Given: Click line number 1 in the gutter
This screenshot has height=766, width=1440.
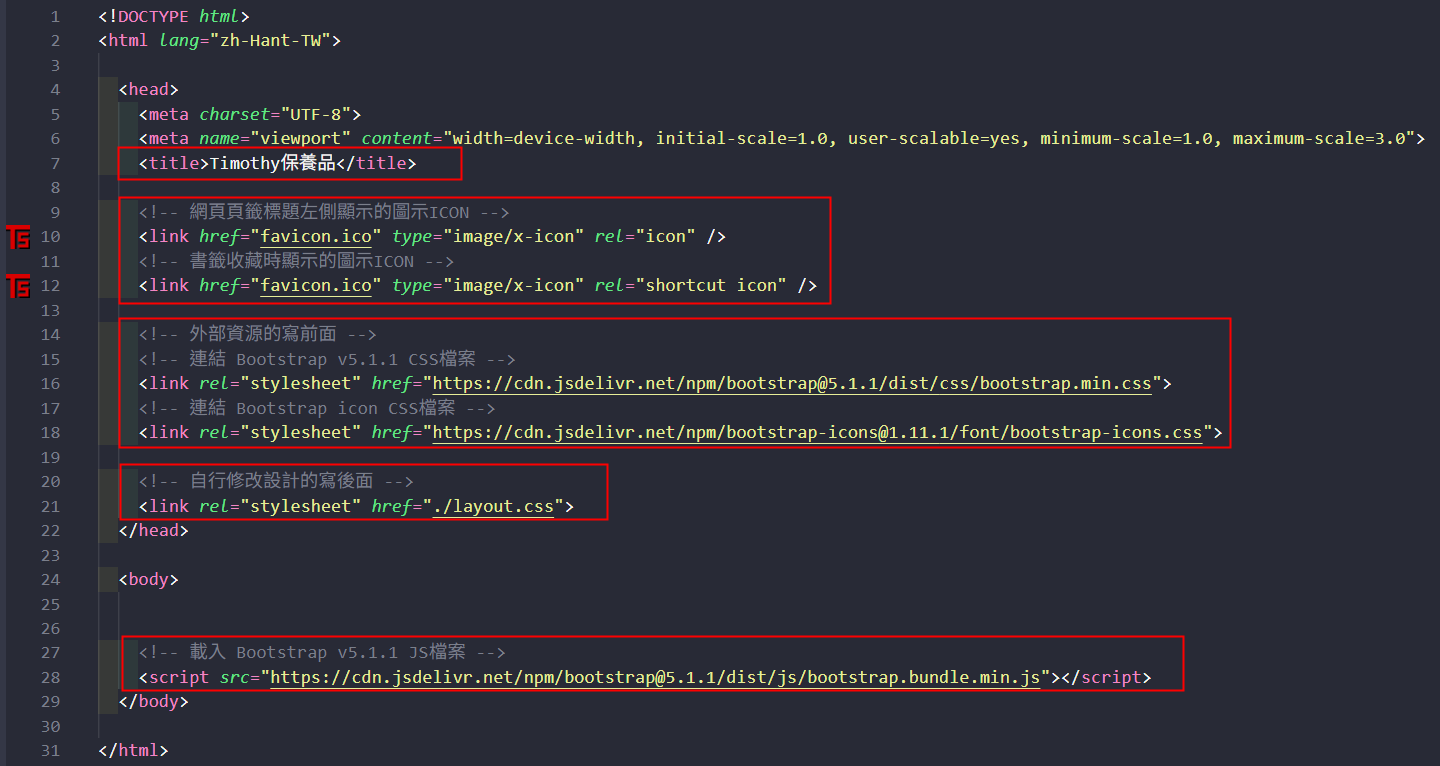Looking at the screenshot, I should pyautogui.click(x=55, y=17).
